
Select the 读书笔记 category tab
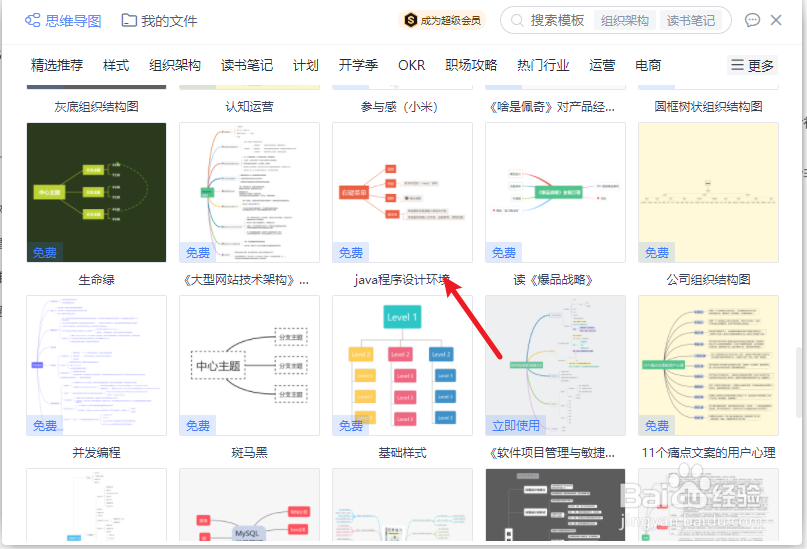point(247,65)
